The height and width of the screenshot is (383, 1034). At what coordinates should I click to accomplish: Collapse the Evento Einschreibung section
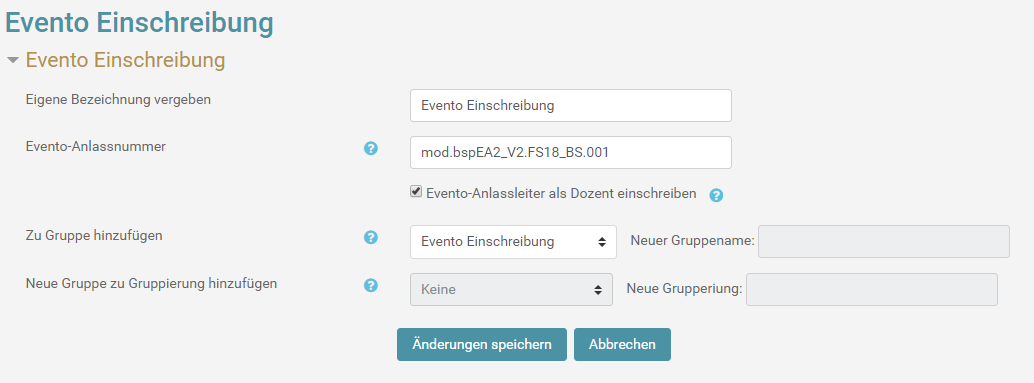point(13,60)
